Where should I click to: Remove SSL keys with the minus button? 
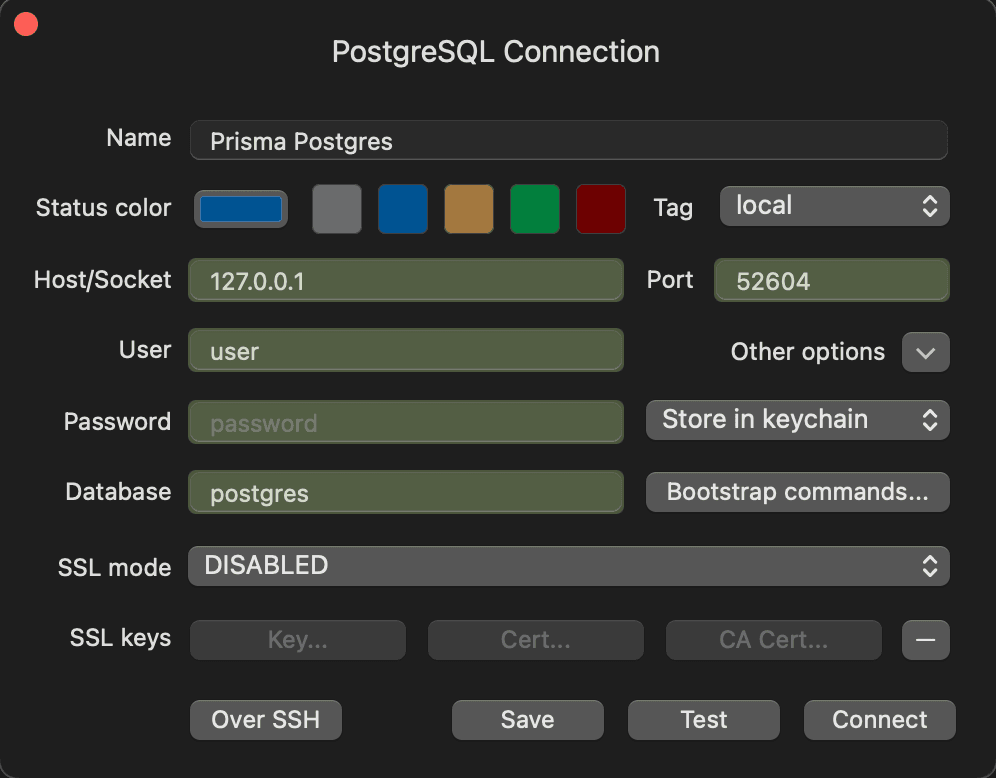(x=925, y=640)
